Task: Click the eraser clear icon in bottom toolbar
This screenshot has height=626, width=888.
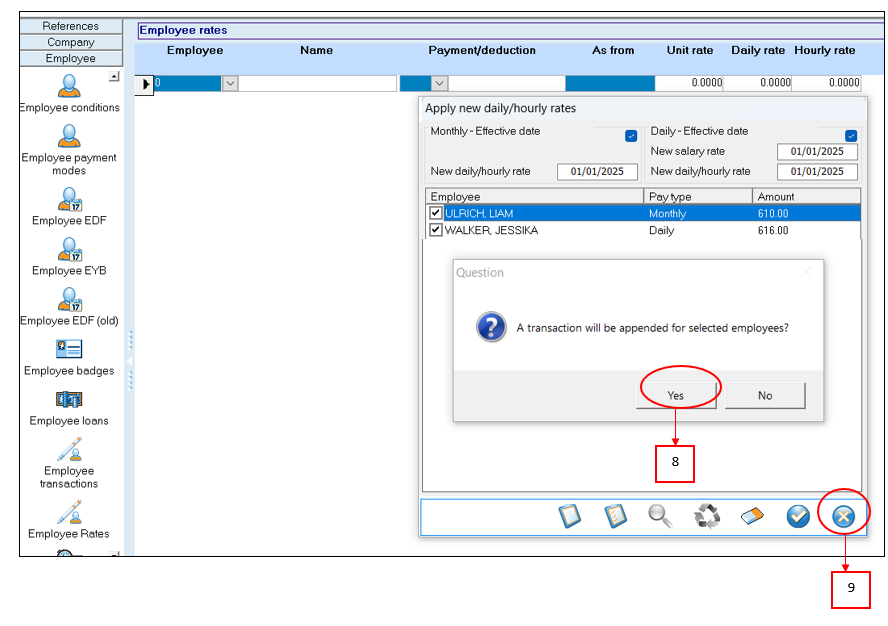Action: tap(752, 516)
